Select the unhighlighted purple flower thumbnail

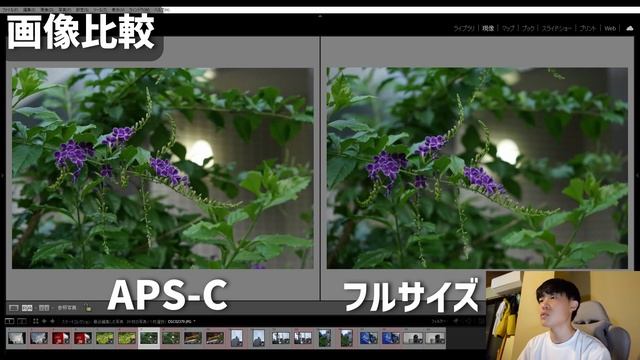pyautogui.click(x=171, y=338)
